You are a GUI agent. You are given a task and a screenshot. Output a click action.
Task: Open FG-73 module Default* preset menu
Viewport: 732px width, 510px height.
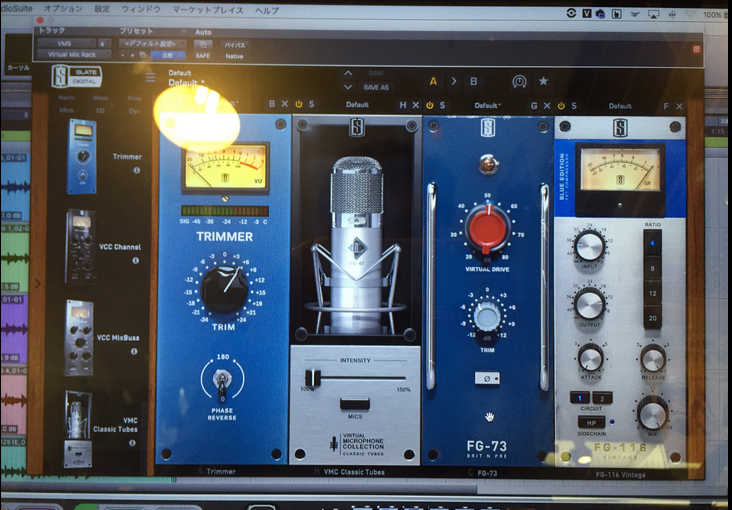pyautogui.click(x=487, y=106)
